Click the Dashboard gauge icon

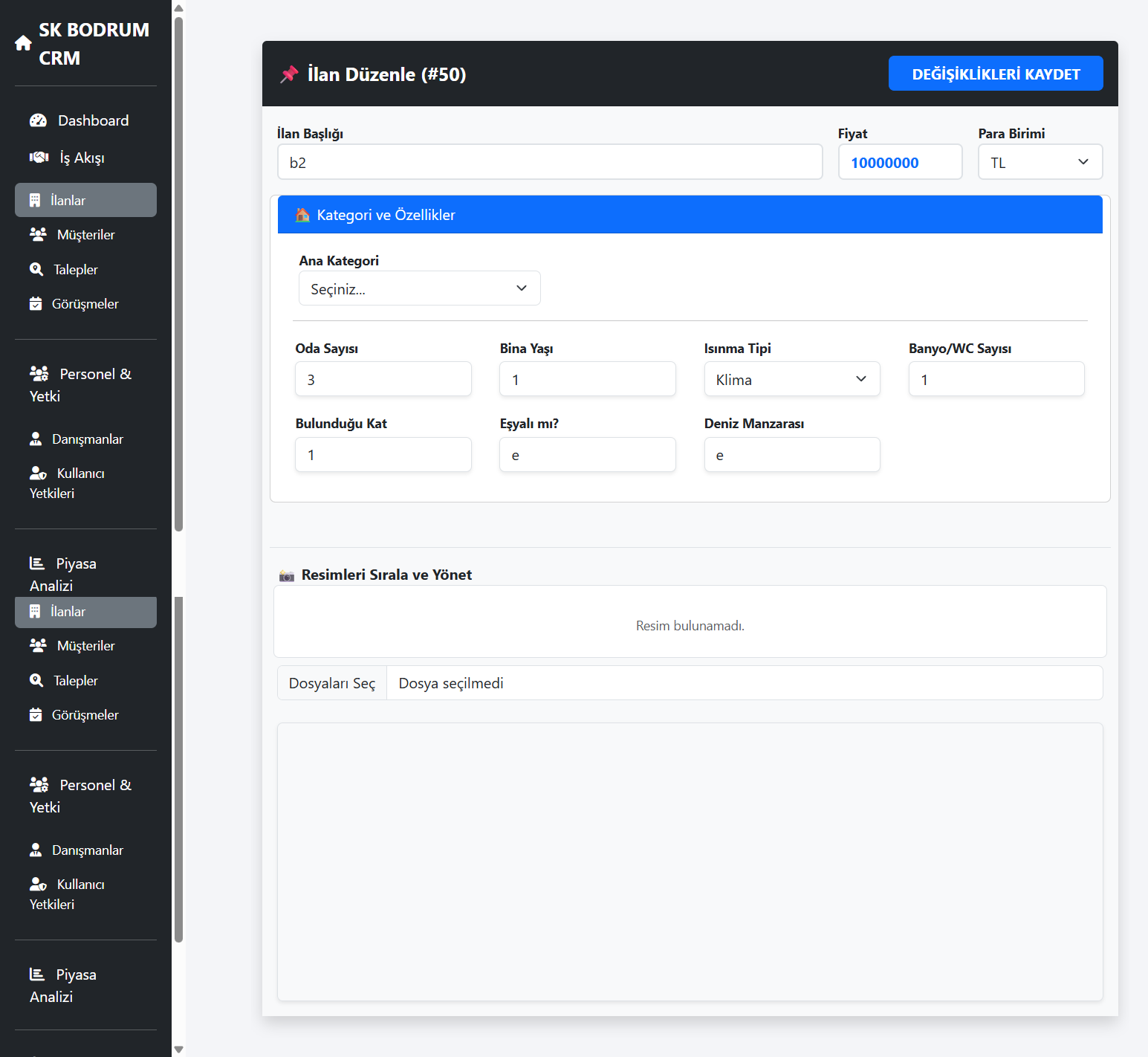pyautogui.click(x=38, y=120)
